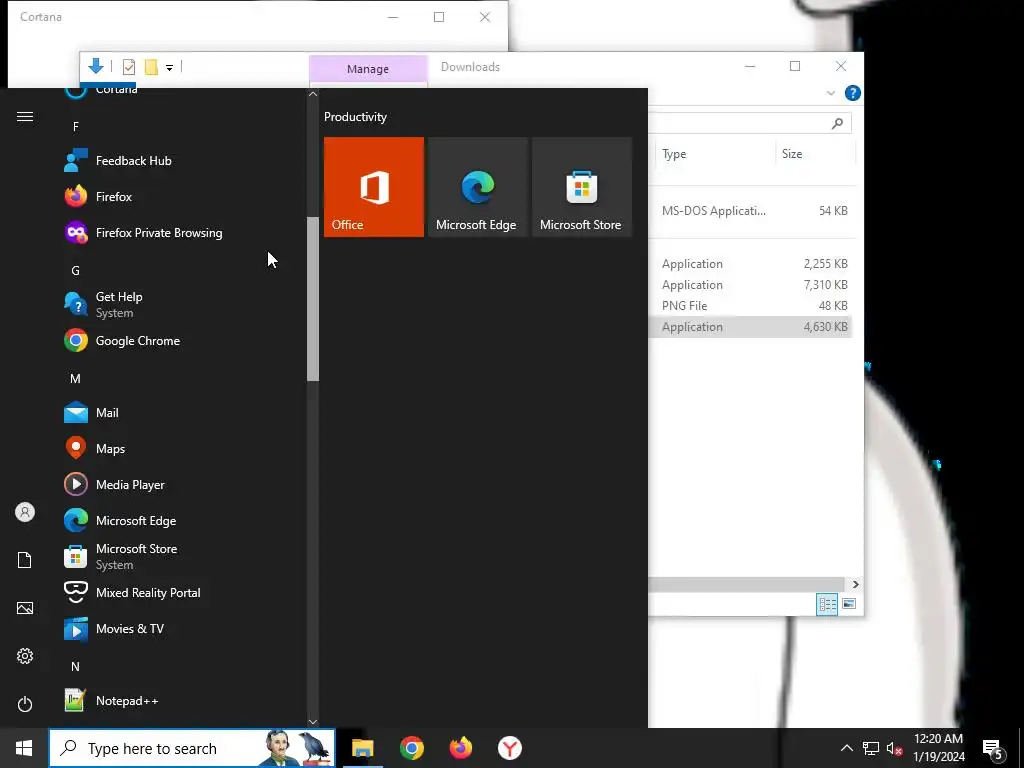Viewport: 1024px width, 768px height.
Task: Select the Application 7,310 KB row
Action: [x=751, y=285]
